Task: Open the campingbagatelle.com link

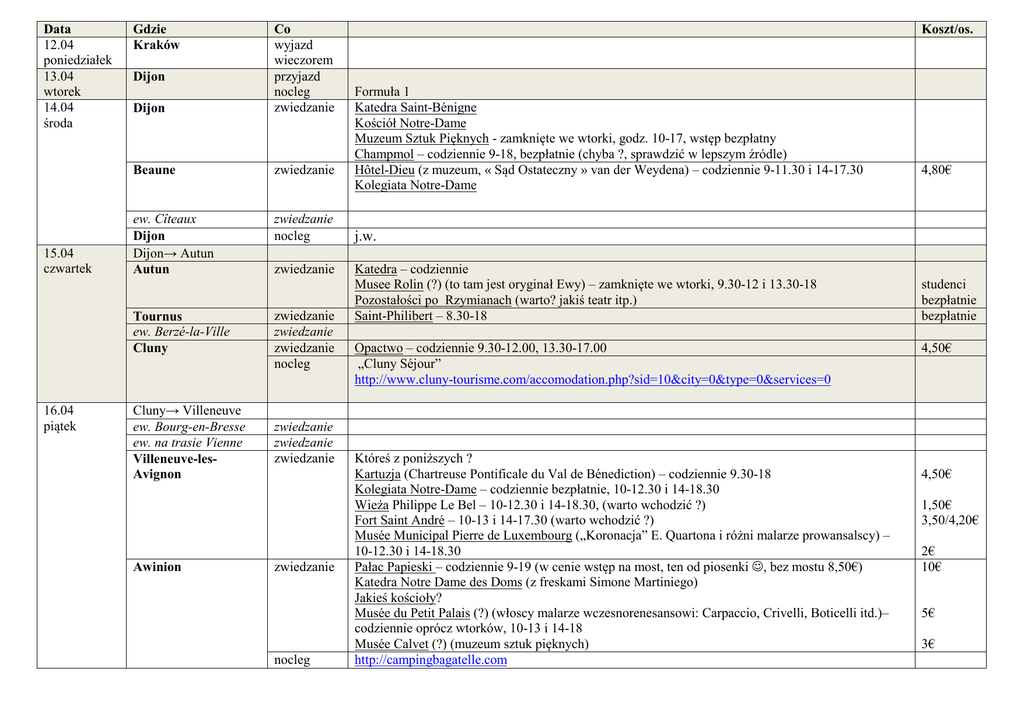Action: [430, 660]
